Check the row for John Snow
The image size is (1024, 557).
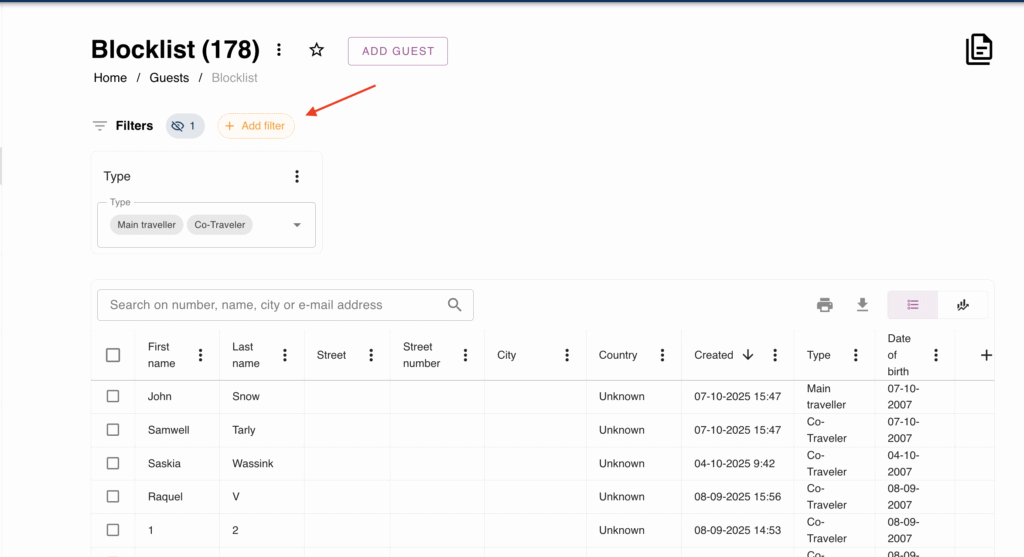(x=113, y=396)
